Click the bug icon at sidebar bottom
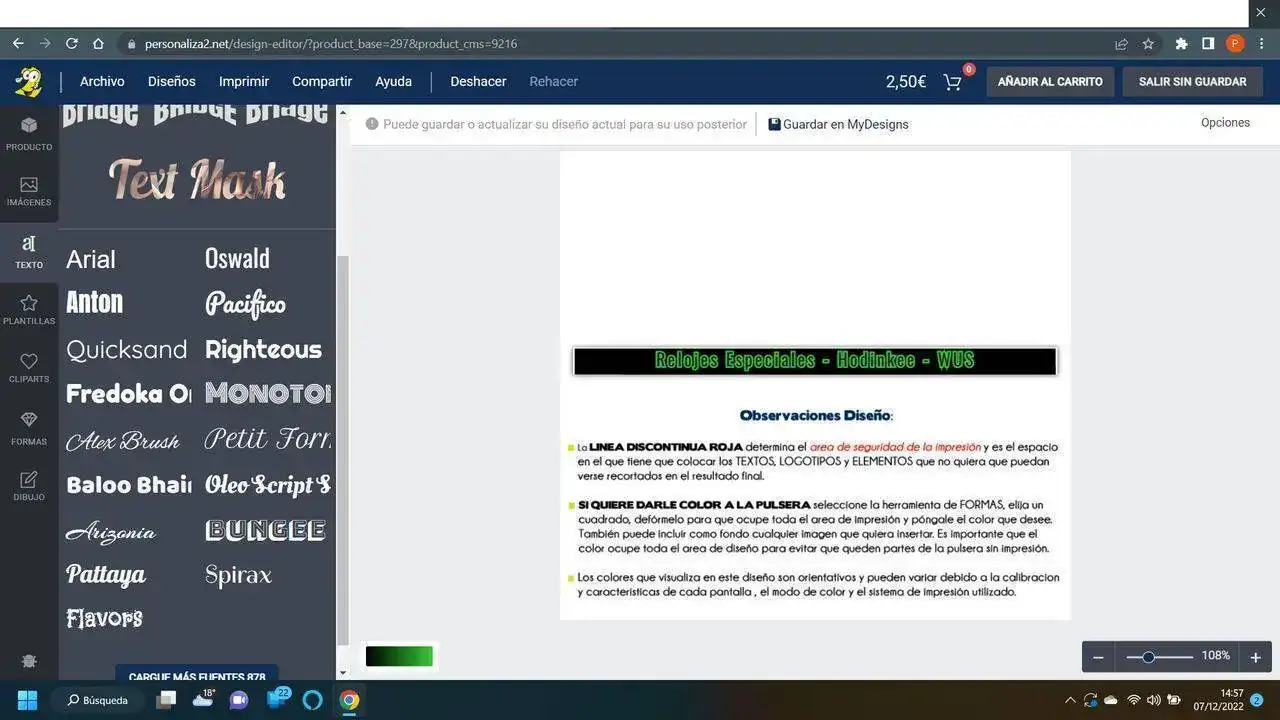The width and height of the screenshot is (1280, 720). tap(29, 661)
